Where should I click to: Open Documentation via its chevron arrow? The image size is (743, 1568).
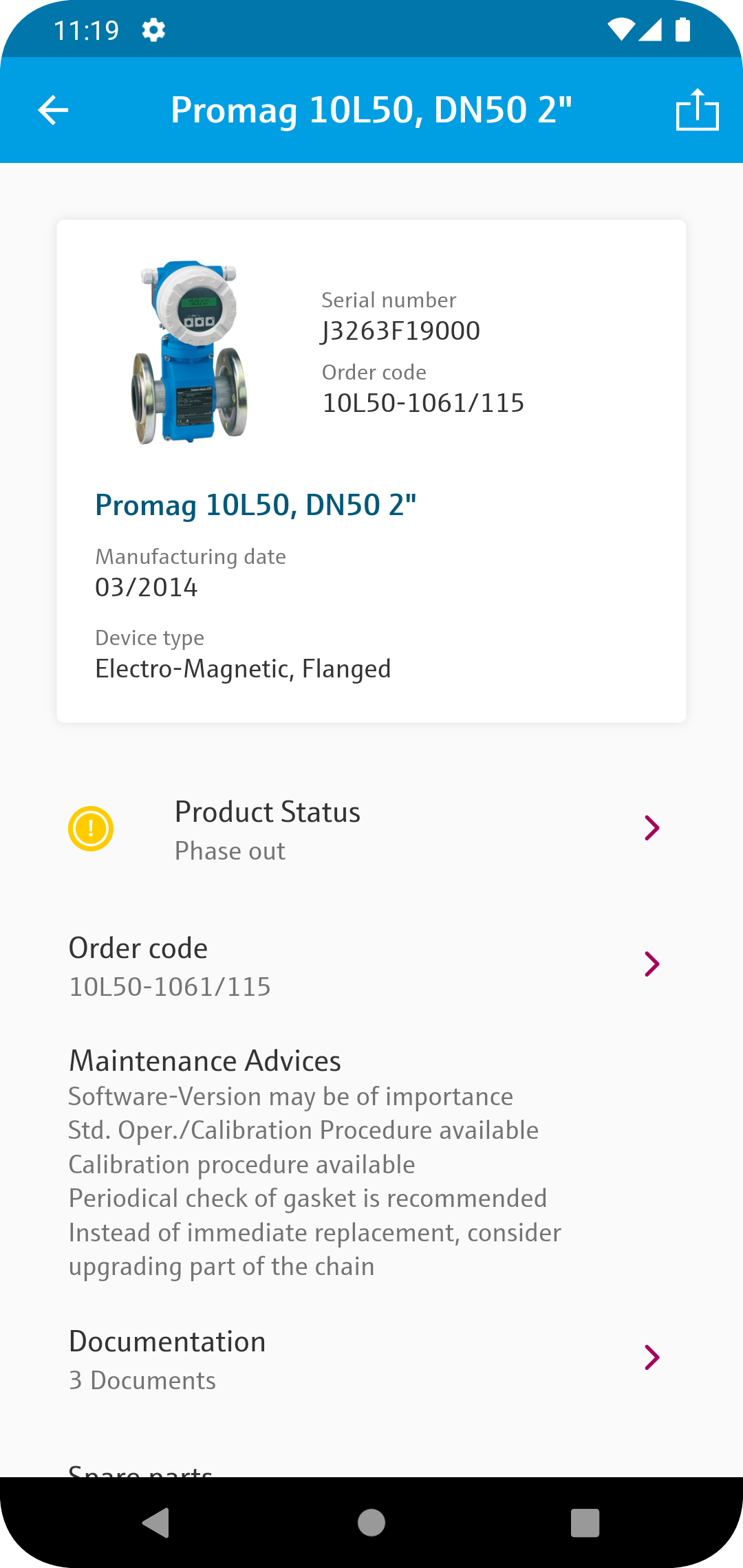[x=652, y=1358]
